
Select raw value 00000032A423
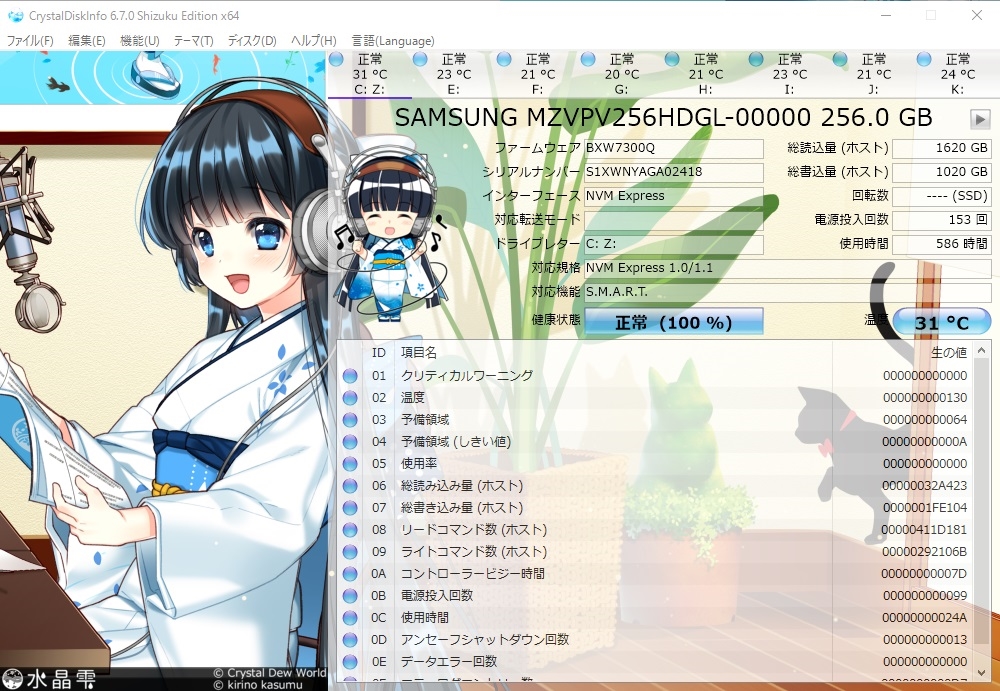pos(925,486)
